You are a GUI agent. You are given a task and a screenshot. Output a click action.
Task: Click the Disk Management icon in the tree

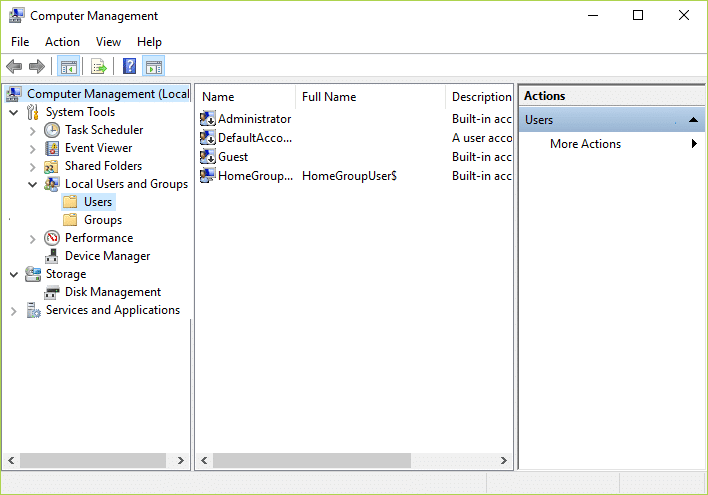52,292
